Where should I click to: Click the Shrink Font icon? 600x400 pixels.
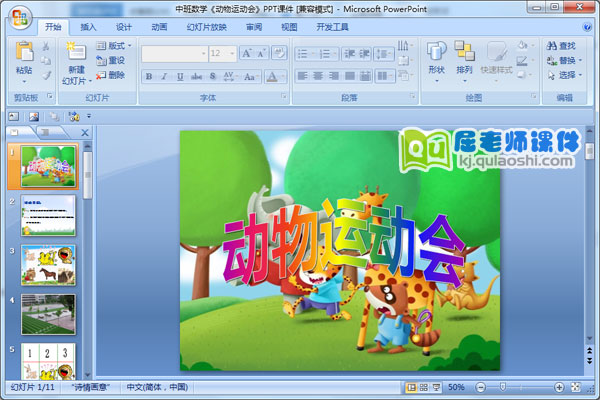pos(261,53)
